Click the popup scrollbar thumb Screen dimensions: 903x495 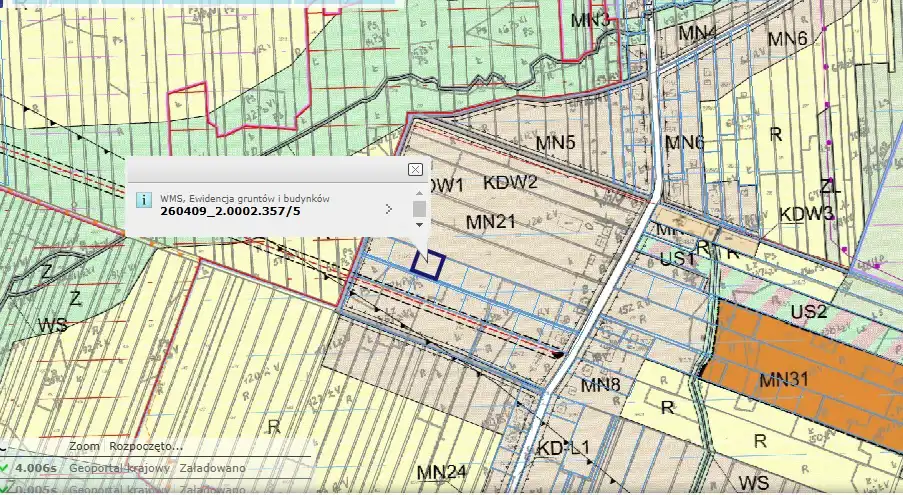pyautogui.click(x=420, y=208)
